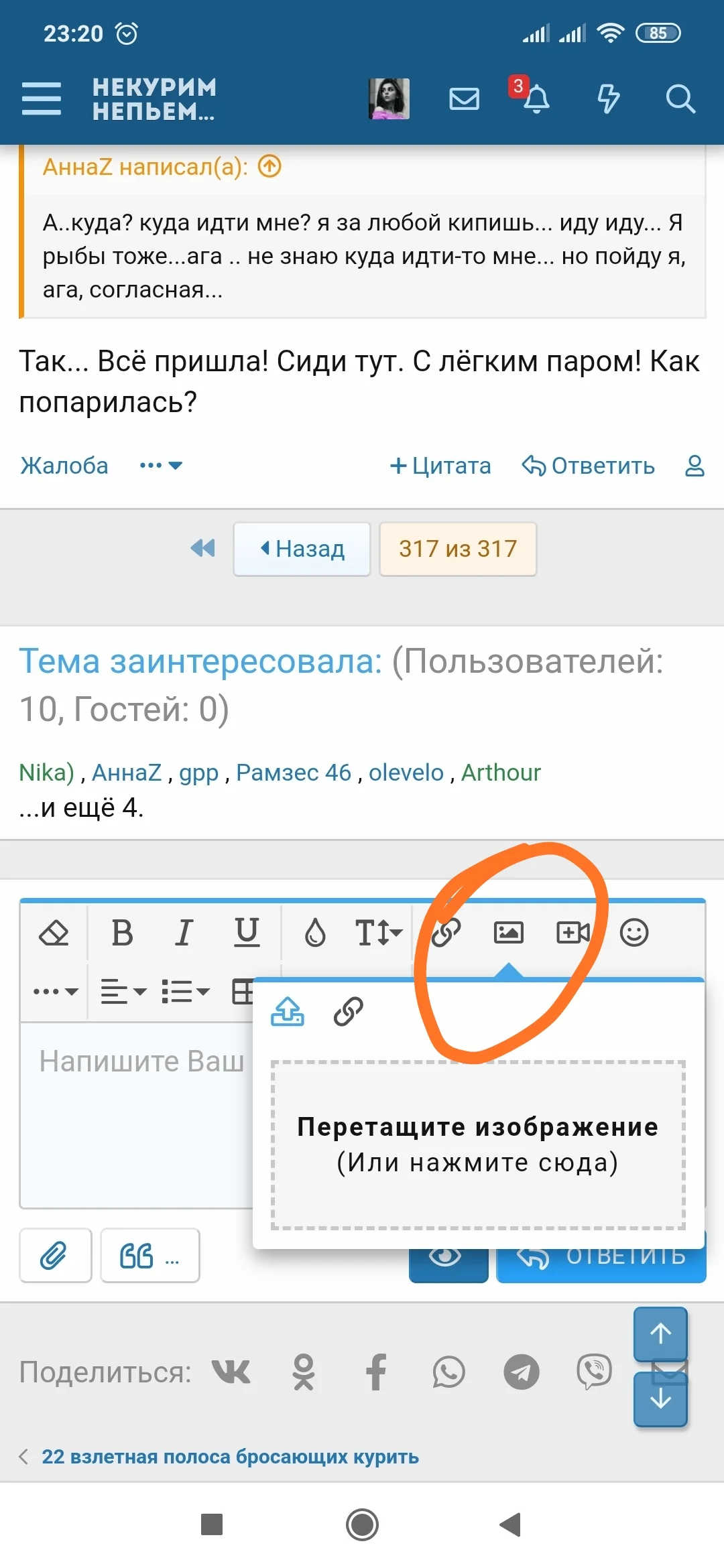Insert table from editor toolbar
The height and width of the screenshot is (1568, 724).
click(x=242, y=991)
